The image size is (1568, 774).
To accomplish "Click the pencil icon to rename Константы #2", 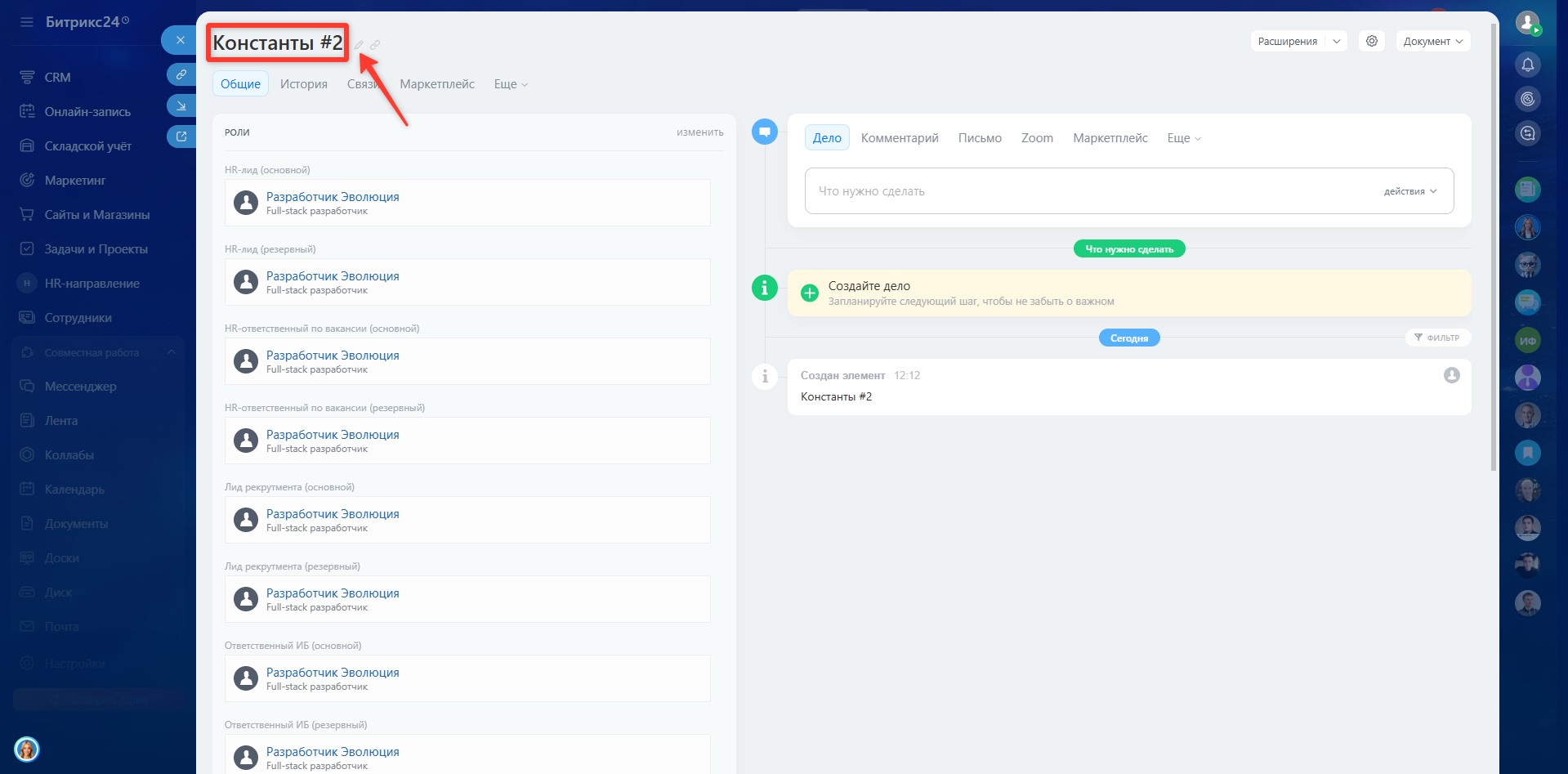I will pos(359,45).
